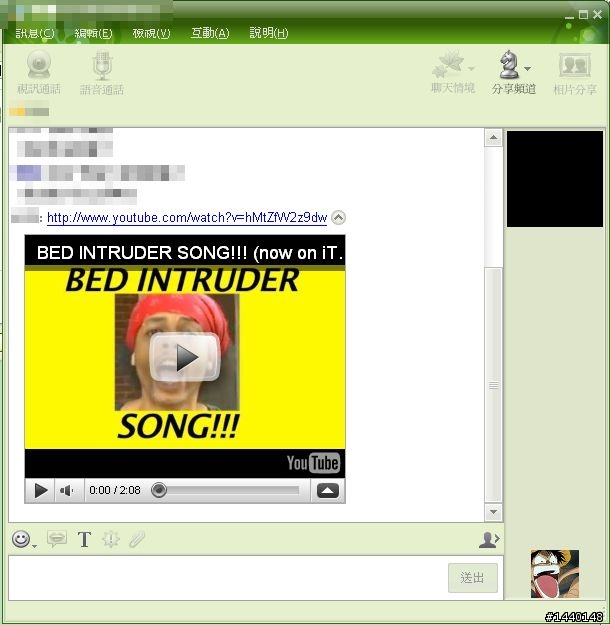Image resolution: width=610 pixels, height=625 pixels.
Task: Maximize the chat window
Action: [x=583, y=15]
